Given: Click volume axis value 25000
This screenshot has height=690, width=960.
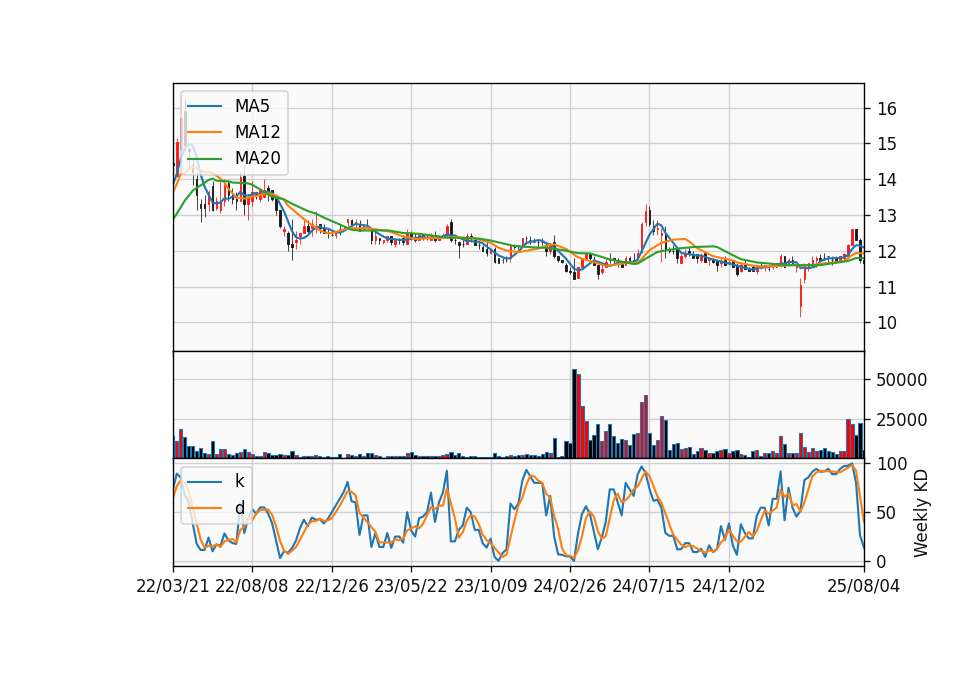Looking at the screenshot, I should click(901, 420).
